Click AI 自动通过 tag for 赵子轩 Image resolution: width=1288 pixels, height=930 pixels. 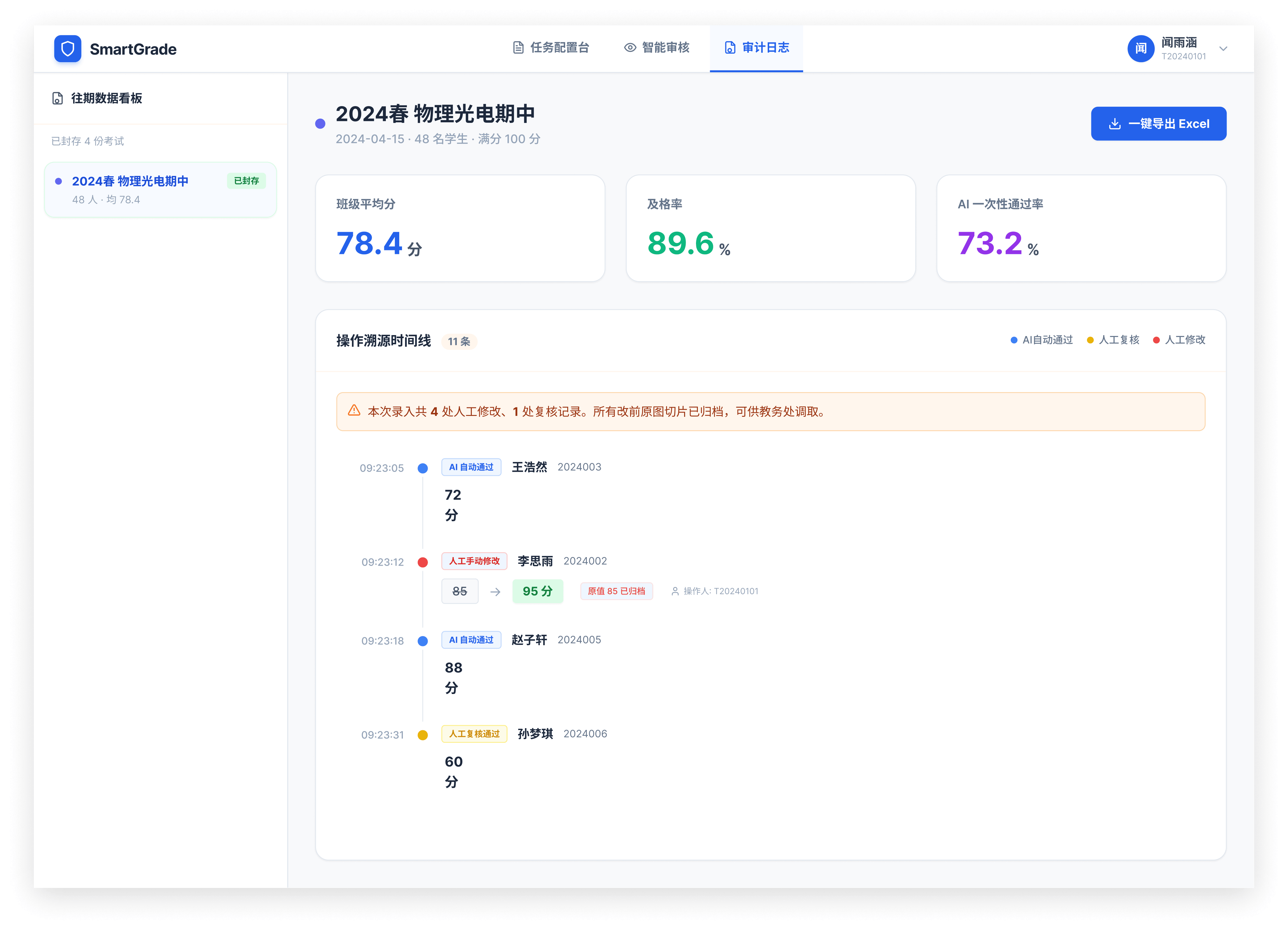pyautogui.click(x=471, y=640)
